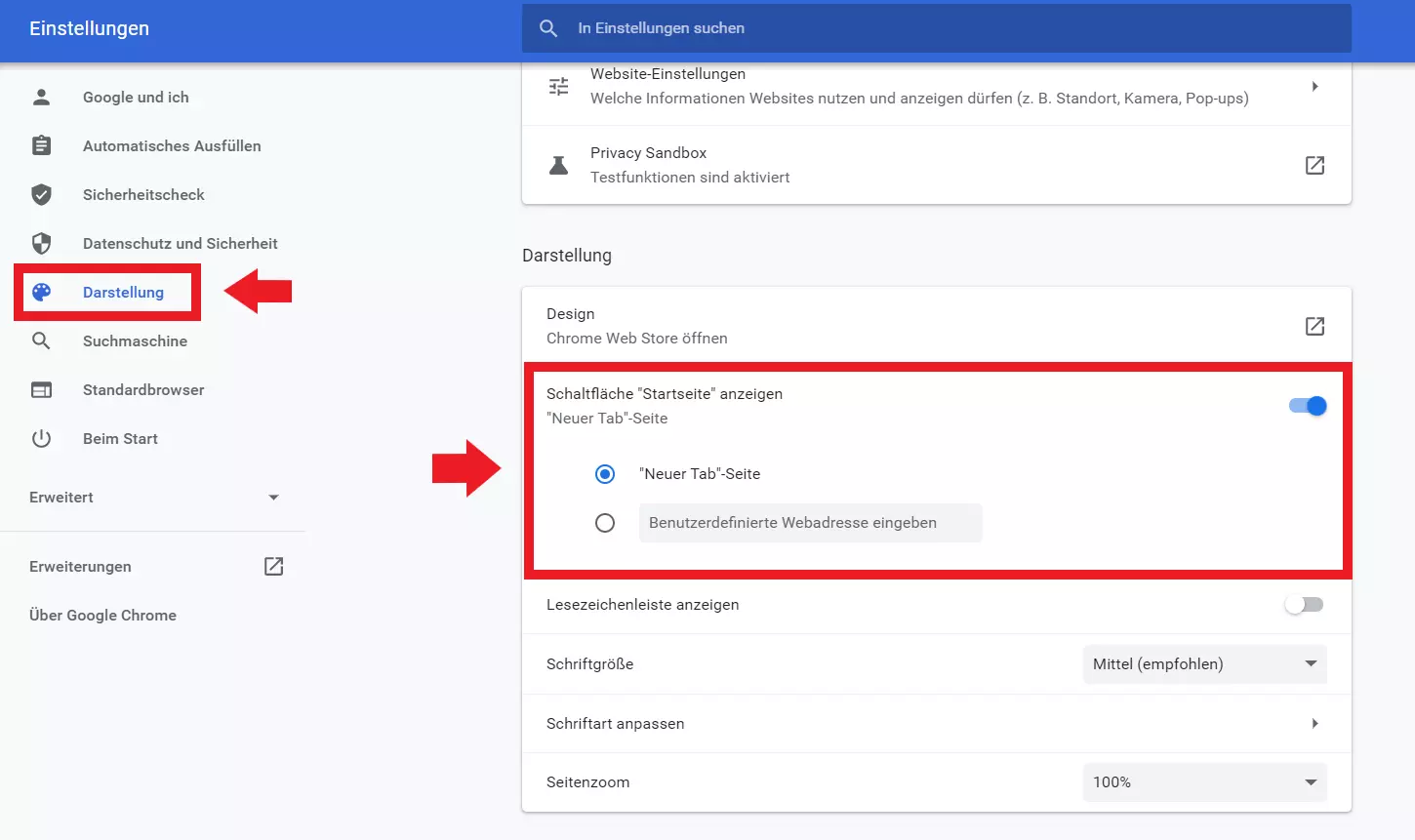1415x840 pixels.
Task: Open the Schriftgröße Mittel (empfohlen) dropdown
Action: [1204, 663]
